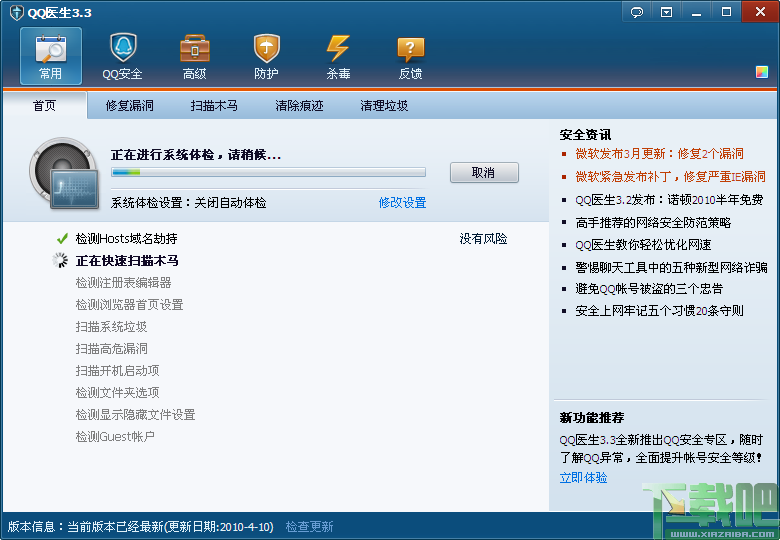This screenshot has width=780, height=540.
Task: Select the 正在快速扫描木马 item
Action: [x=127, y=261]
